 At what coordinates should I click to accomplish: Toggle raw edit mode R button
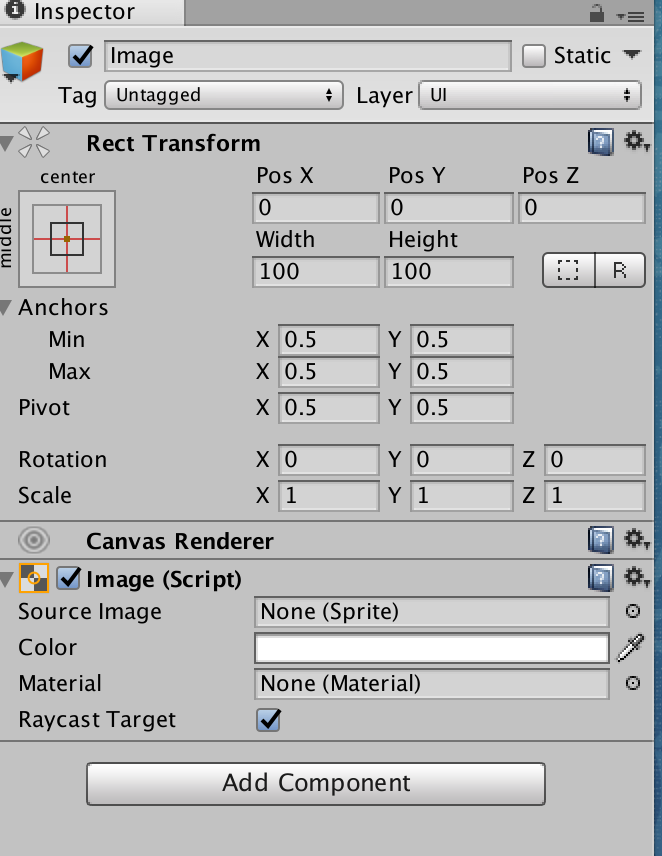(x=620, y=270)
